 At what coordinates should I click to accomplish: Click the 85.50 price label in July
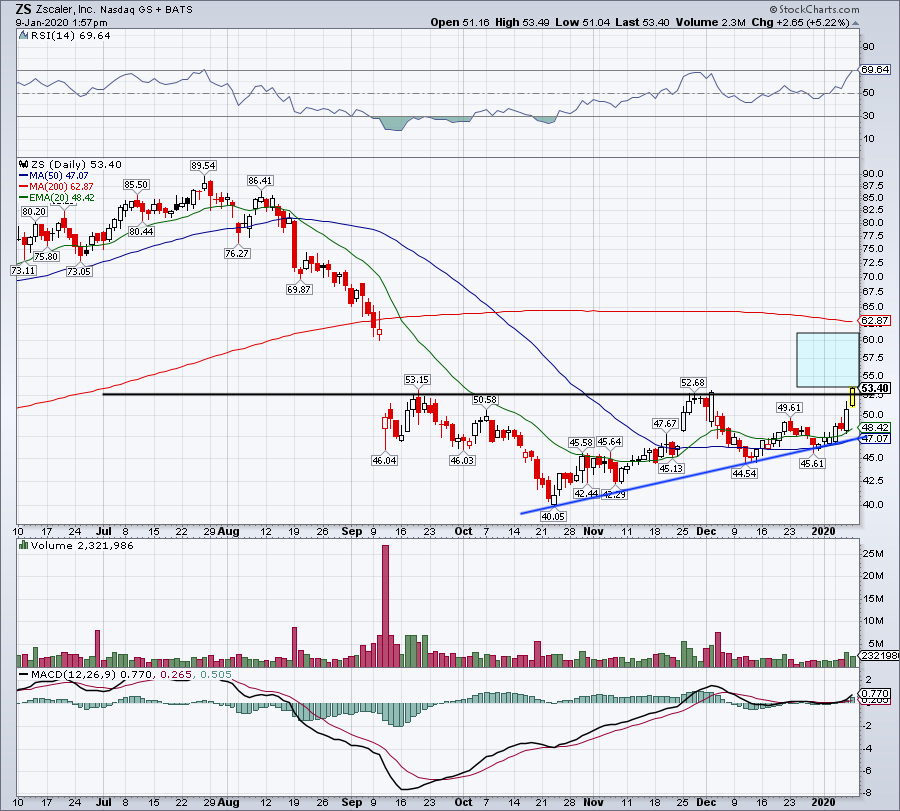pos(136,184)
